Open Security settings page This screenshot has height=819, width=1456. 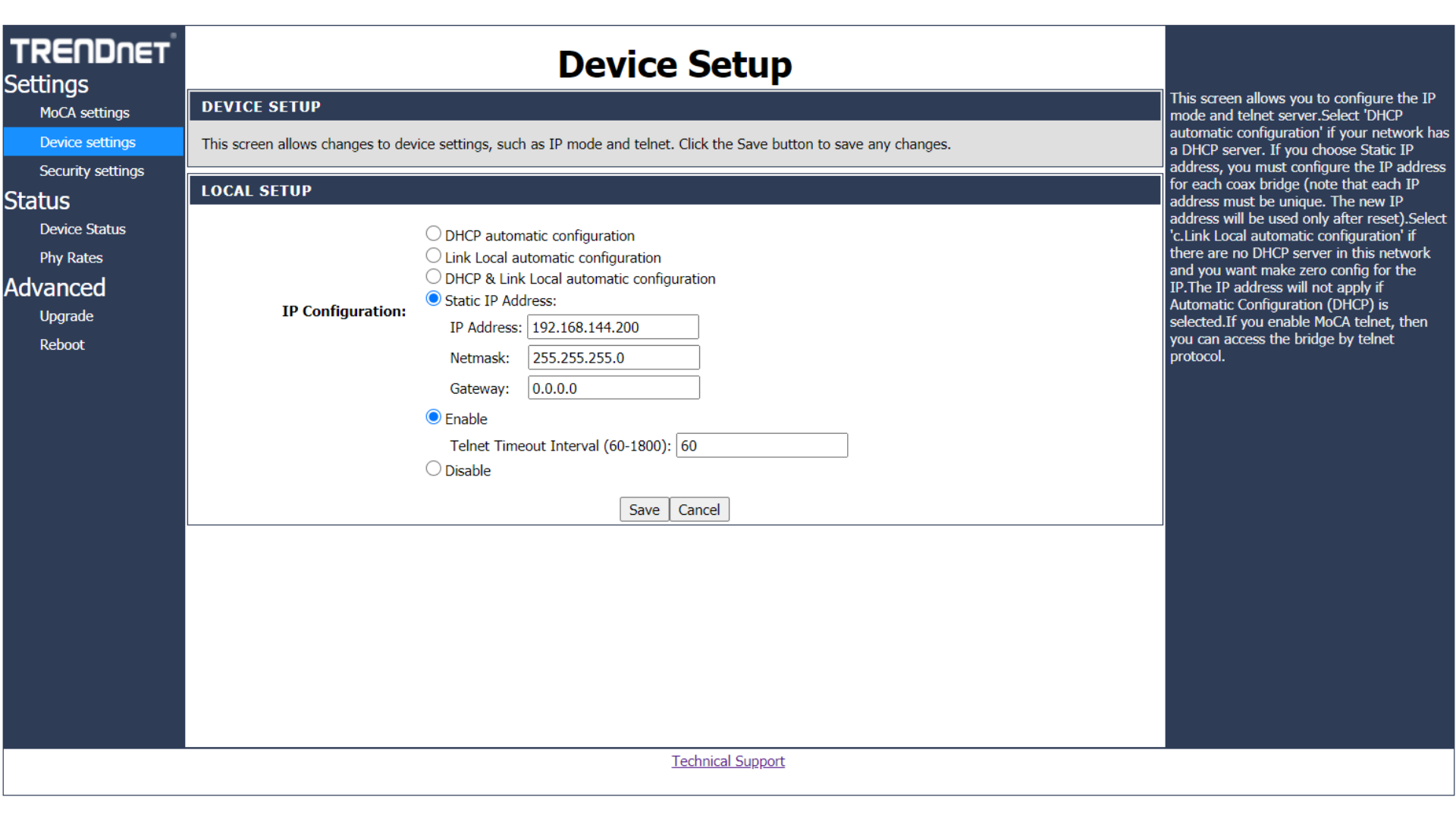[91, 171]
